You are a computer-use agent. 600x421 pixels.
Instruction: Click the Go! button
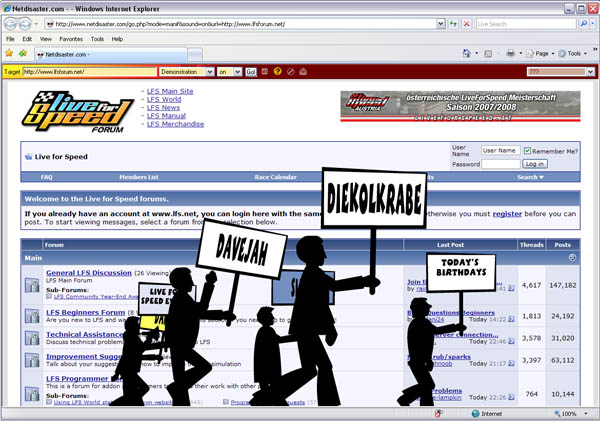click(251, 72)
